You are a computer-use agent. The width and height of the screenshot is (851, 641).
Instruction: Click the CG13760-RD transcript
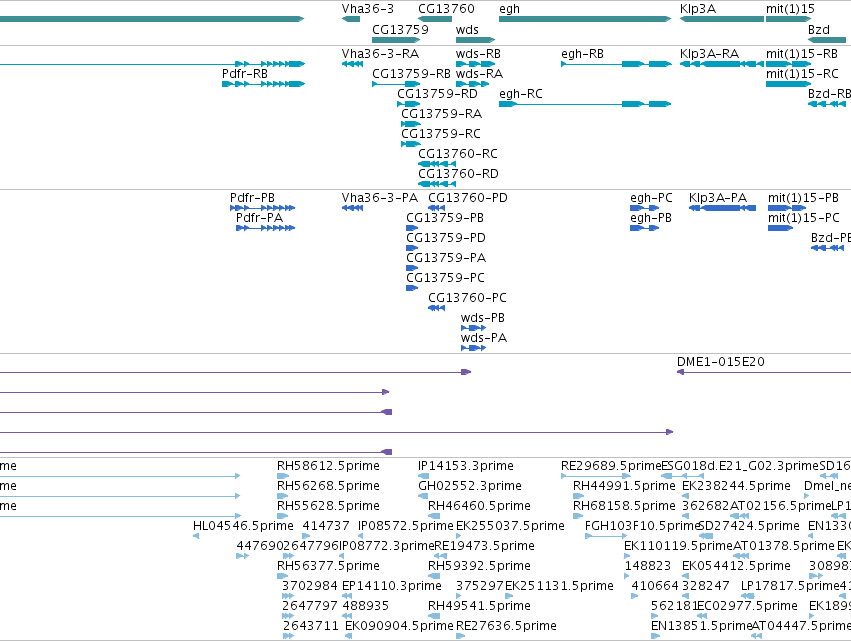tap(437, 184)
